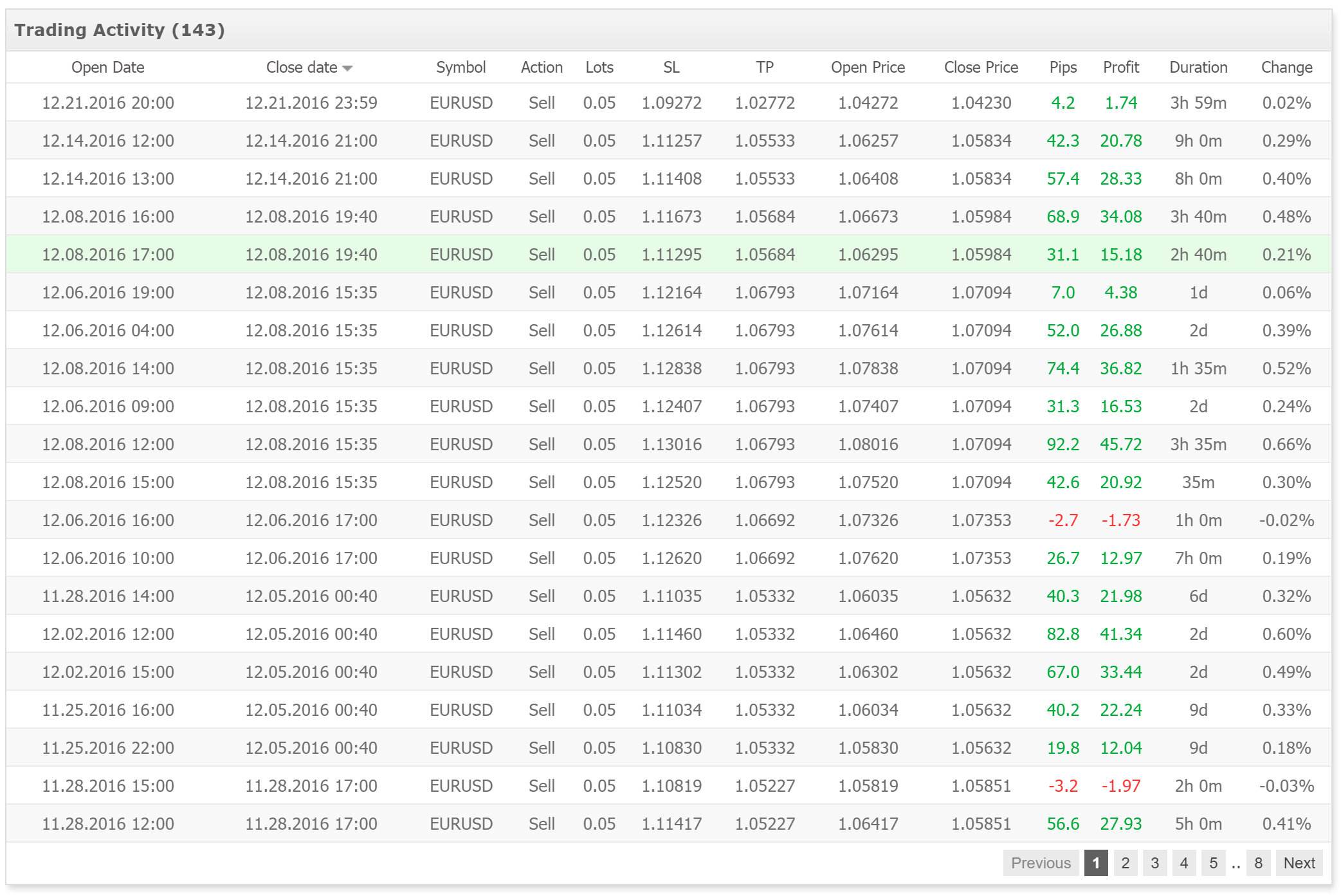Click profit value 1.74
1341x896 pixels.
[x=1121, y=103]
